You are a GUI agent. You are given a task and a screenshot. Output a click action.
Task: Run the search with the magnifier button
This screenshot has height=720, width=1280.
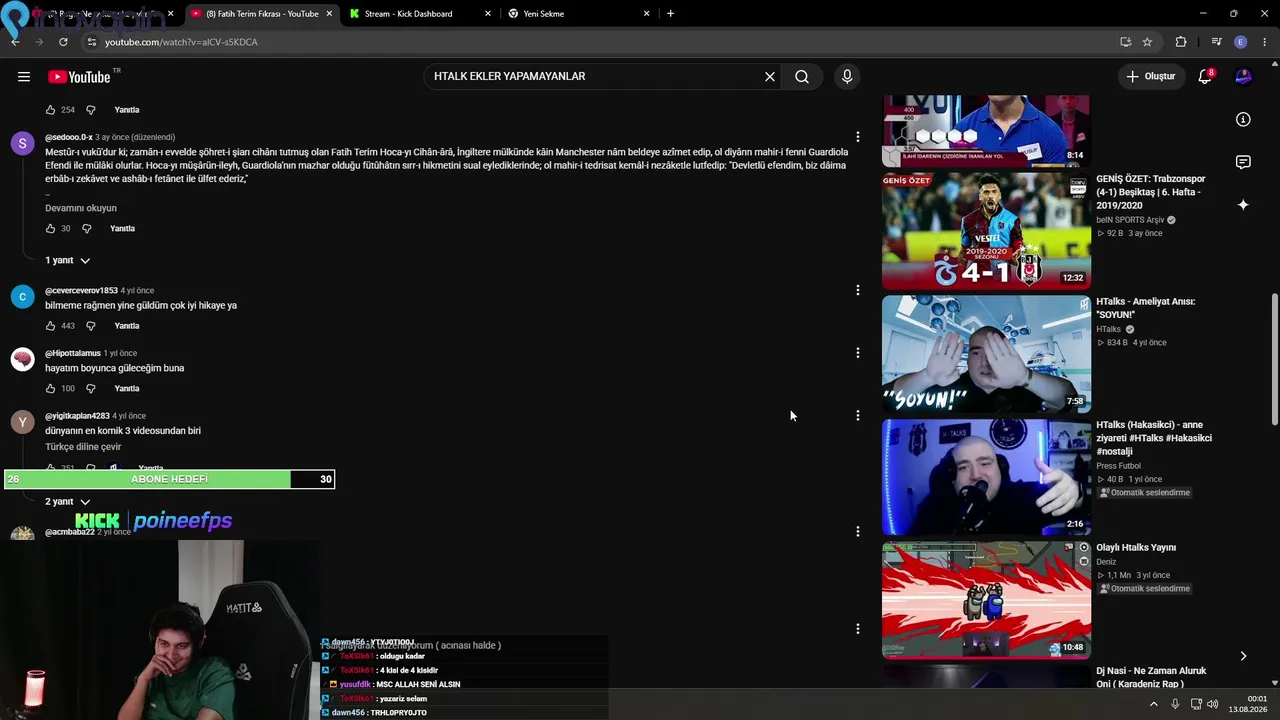point(802,77)
